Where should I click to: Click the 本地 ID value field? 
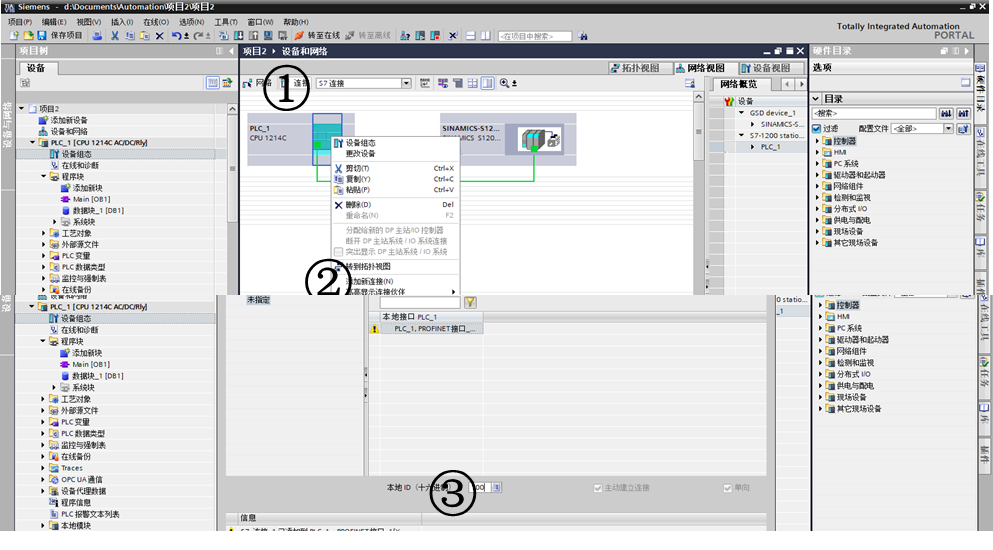pos(482,487)
